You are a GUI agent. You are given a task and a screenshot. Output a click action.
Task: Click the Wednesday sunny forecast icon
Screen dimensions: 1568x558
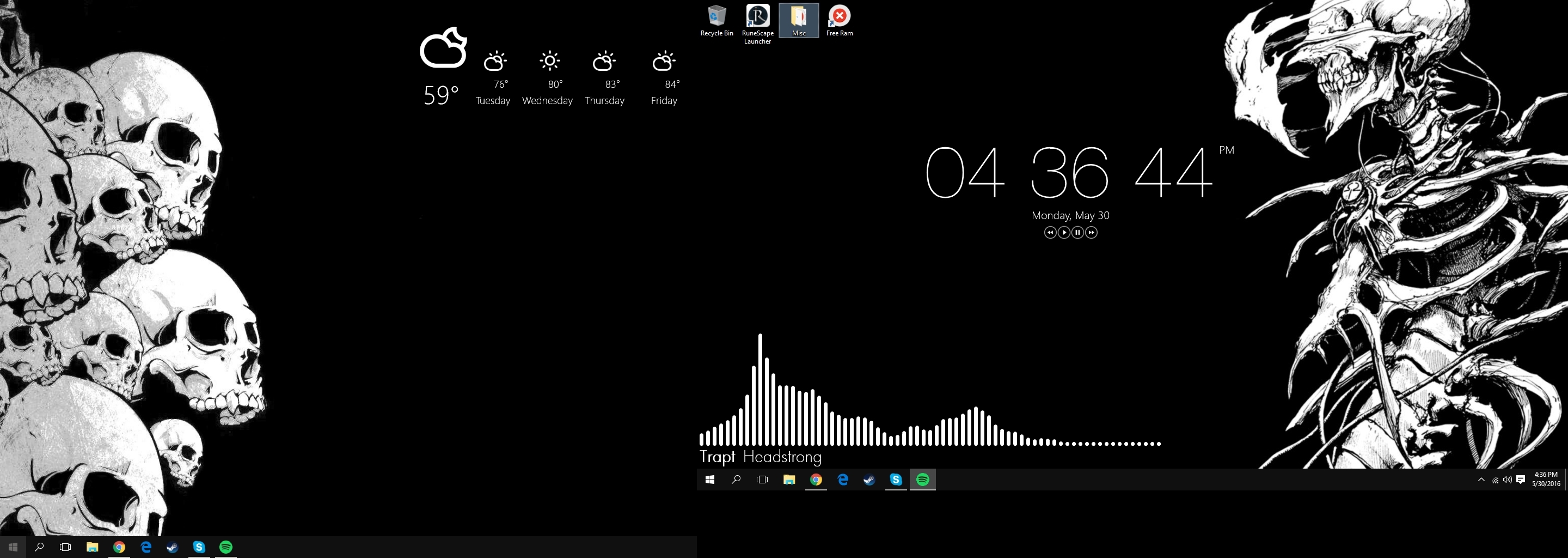point(550,60)
